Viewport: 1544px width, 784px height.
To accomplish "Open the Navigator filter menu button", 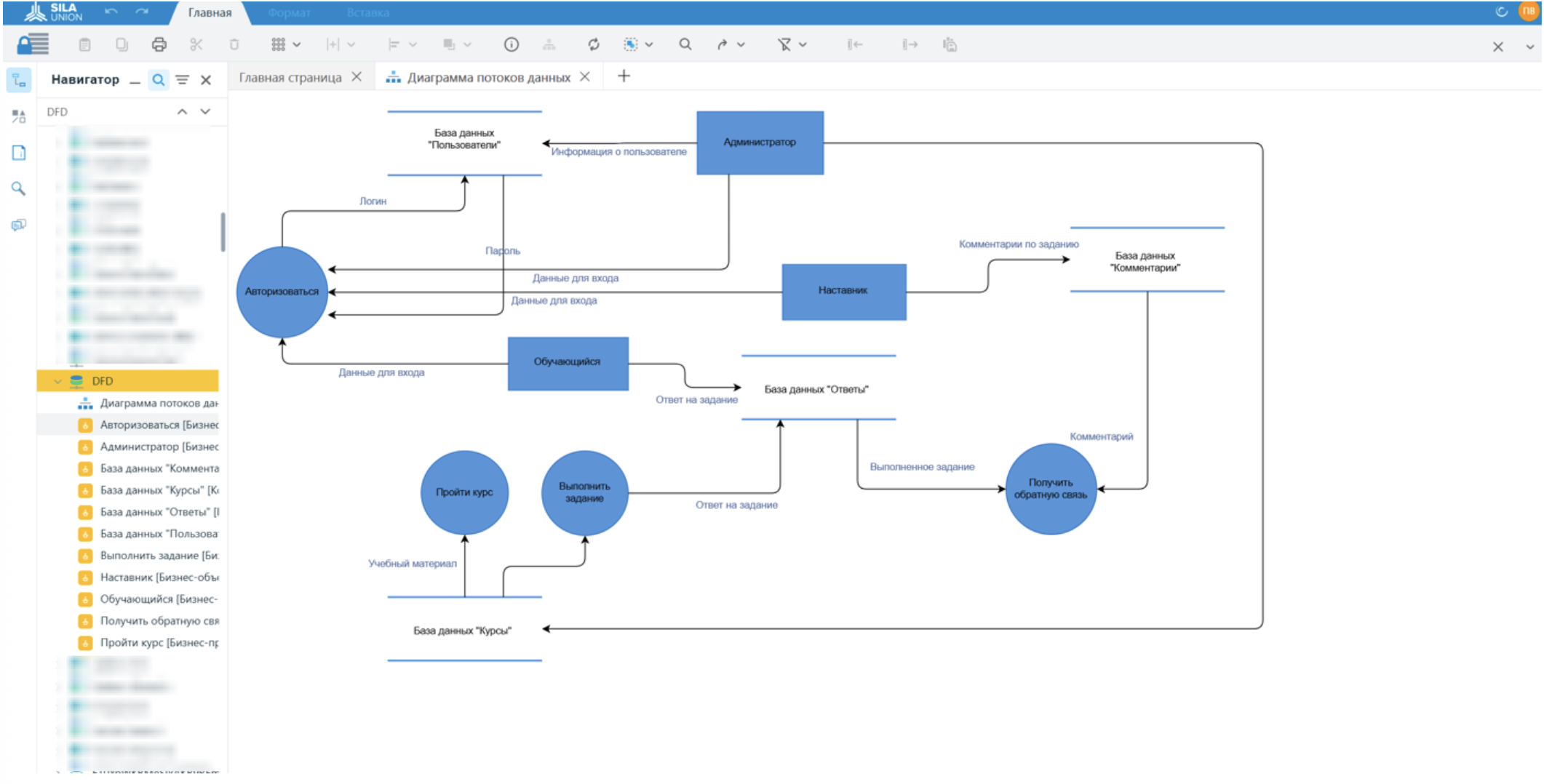I will [183, 80].
